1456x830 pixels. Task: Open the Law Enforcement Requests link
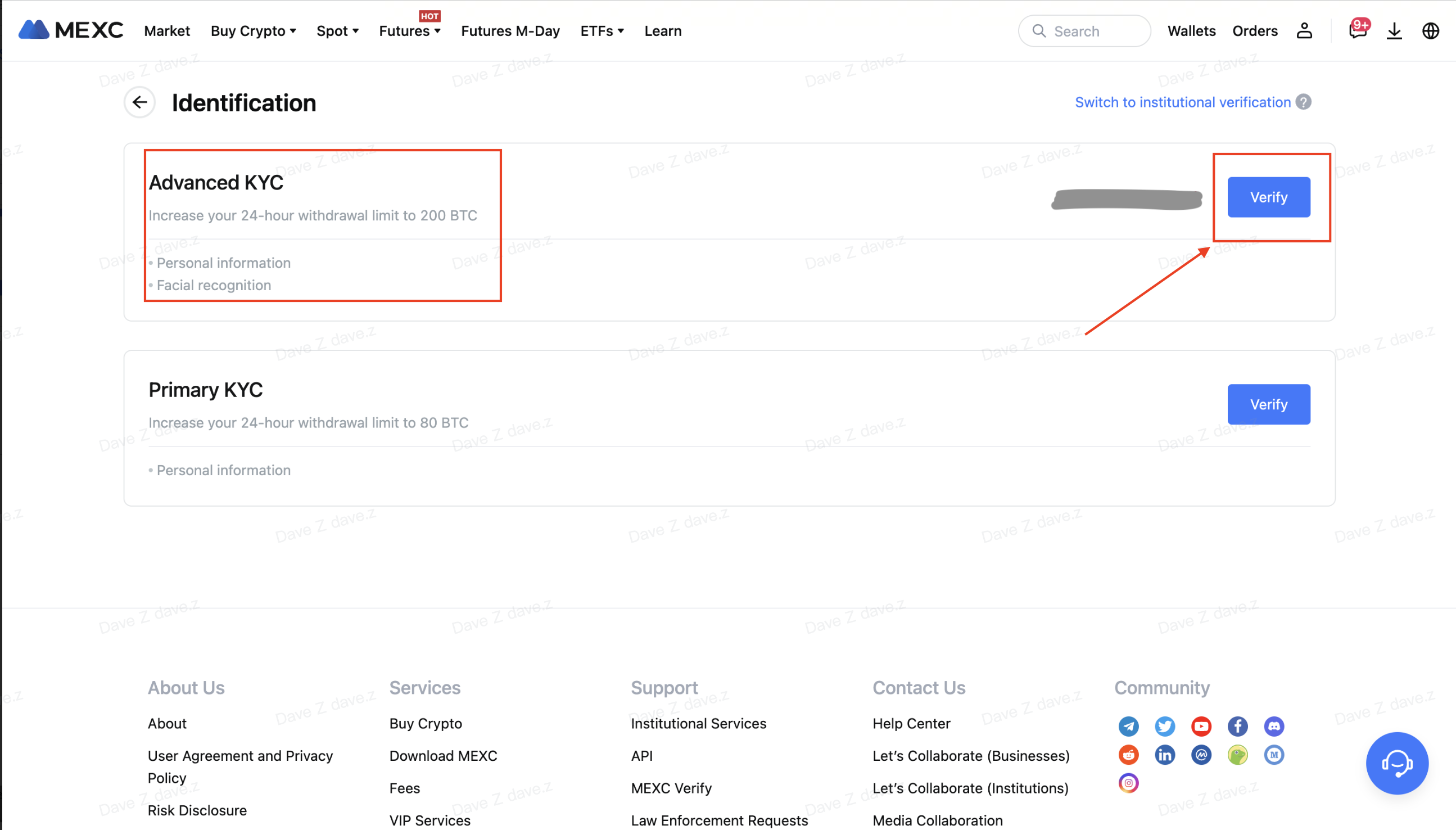point(719,820)
